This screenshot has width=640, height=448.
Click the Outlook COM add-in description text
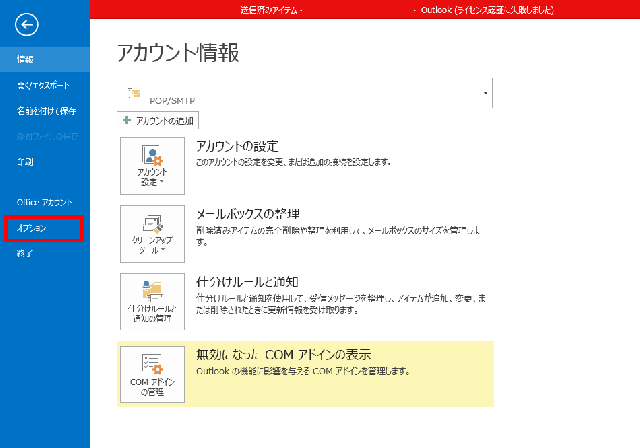(x=303, y=371)
